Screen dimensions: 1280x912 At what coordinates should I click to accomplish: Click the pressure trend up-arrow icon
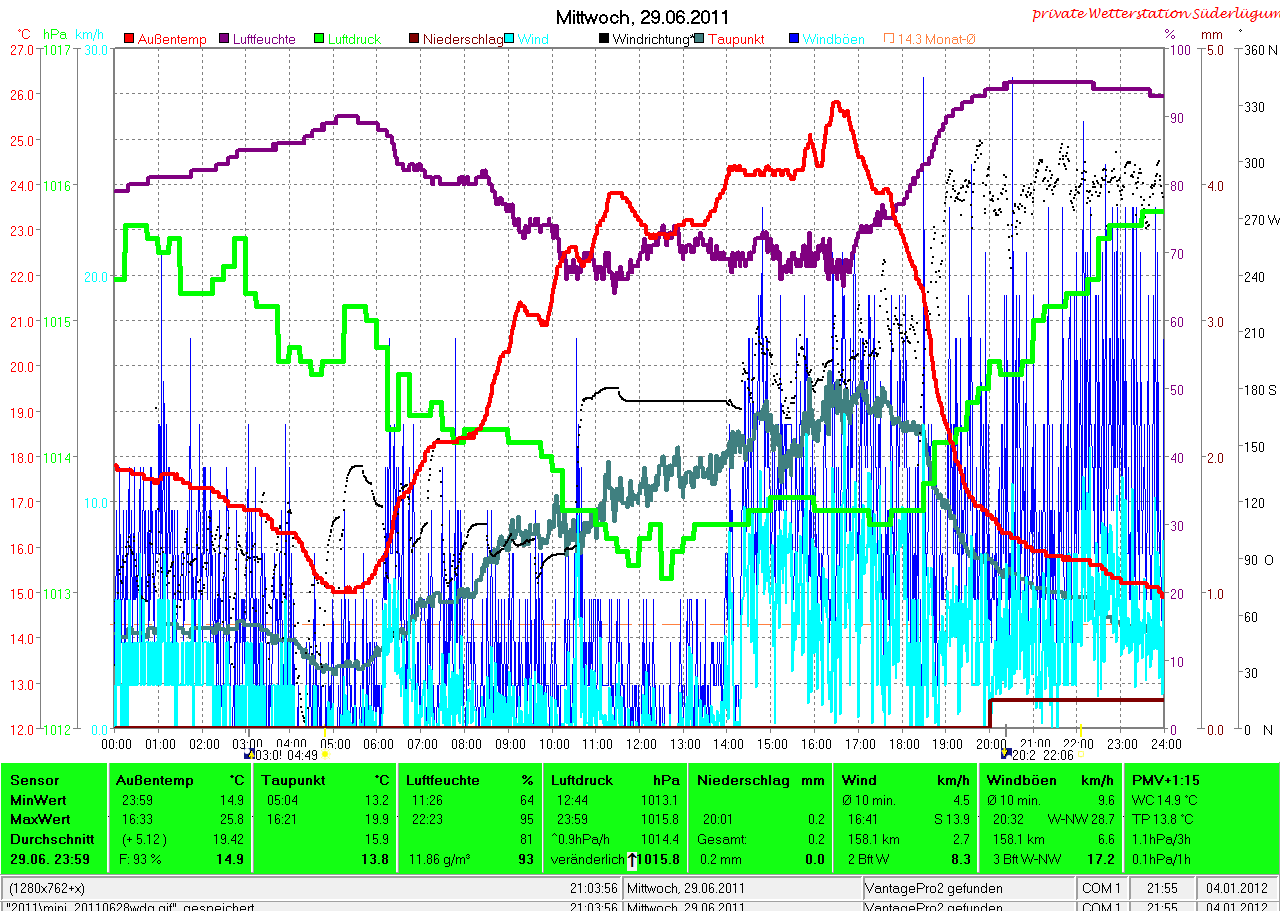point(633,859)
